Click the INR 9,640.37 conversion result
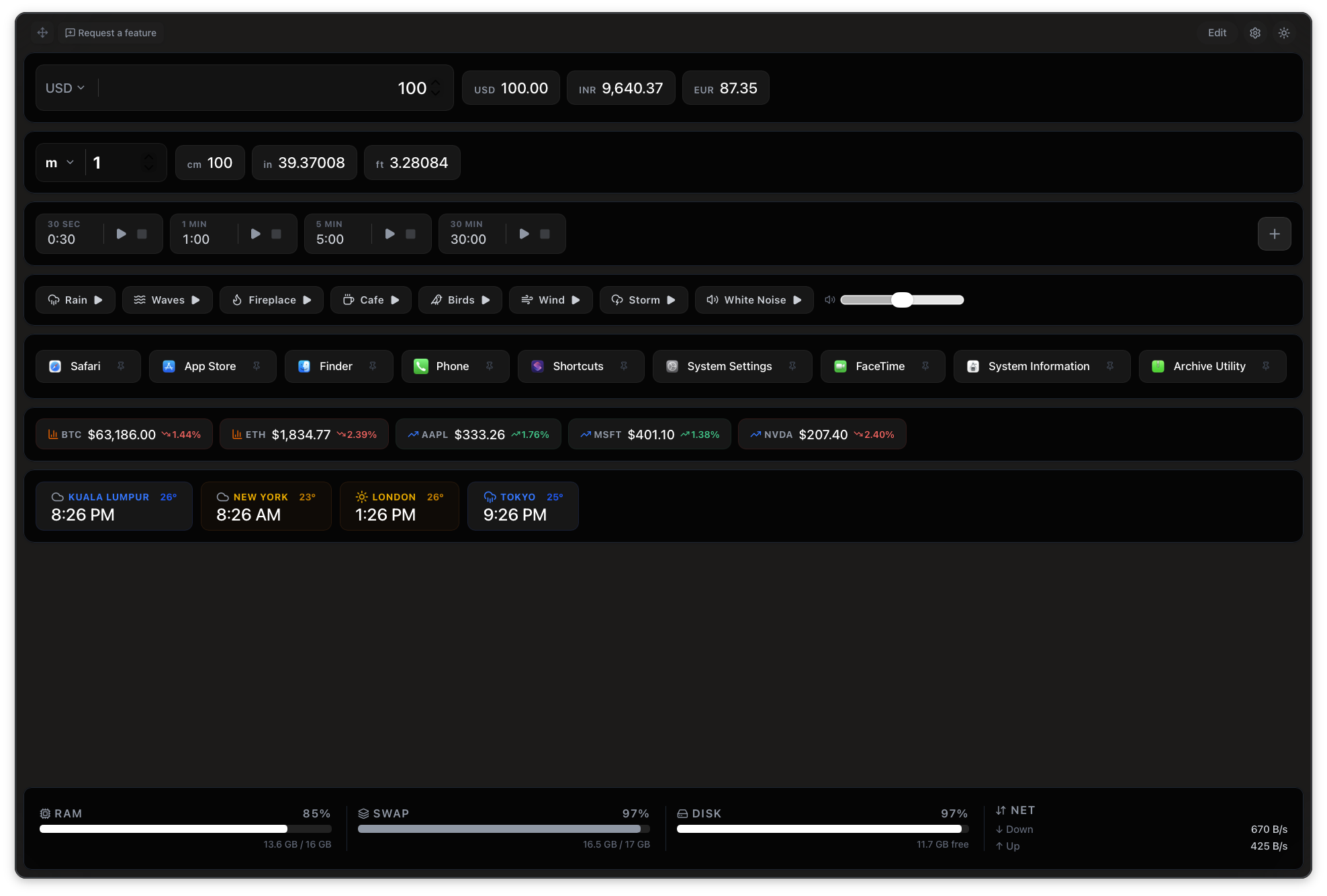Screen dimensions: 1327x896 point(621,88)
